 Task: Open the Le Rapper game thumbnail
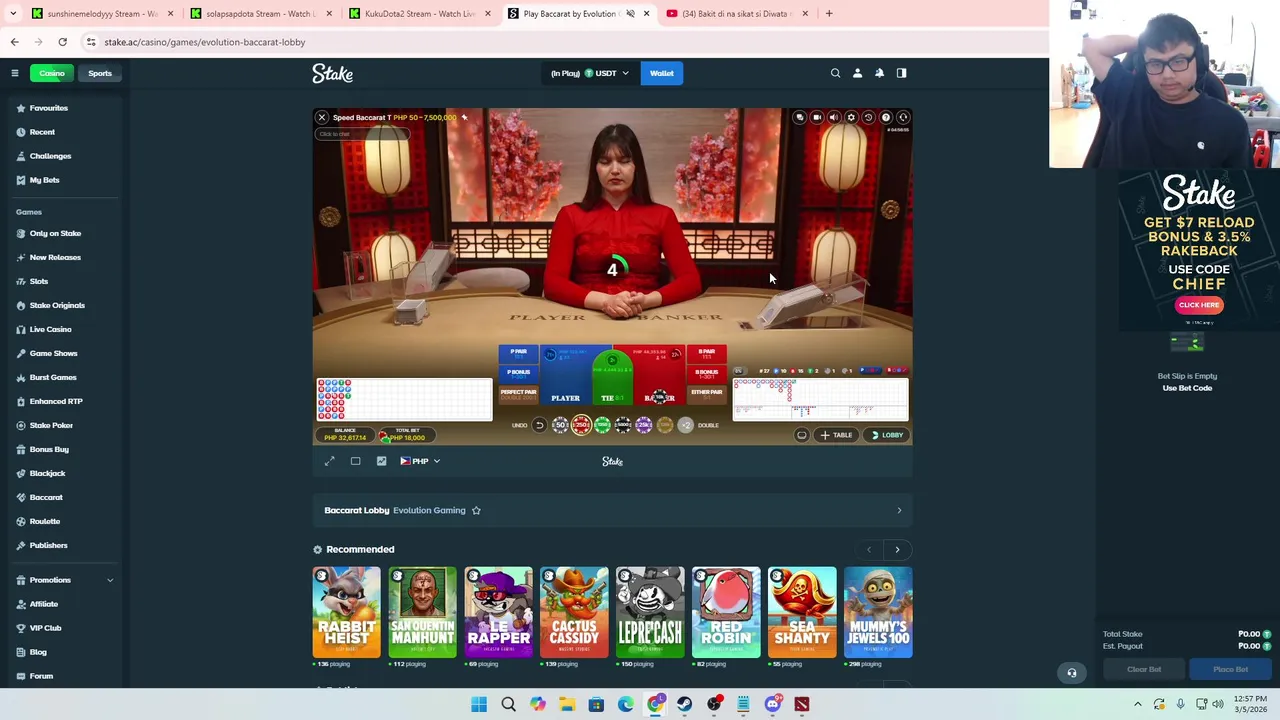point(498,612)
